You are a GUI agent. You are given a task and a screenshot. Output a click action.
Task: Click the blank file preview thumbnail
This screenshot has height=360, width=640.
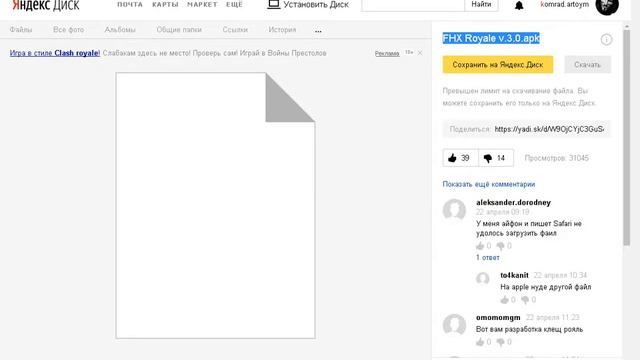(x=216, y=206)
